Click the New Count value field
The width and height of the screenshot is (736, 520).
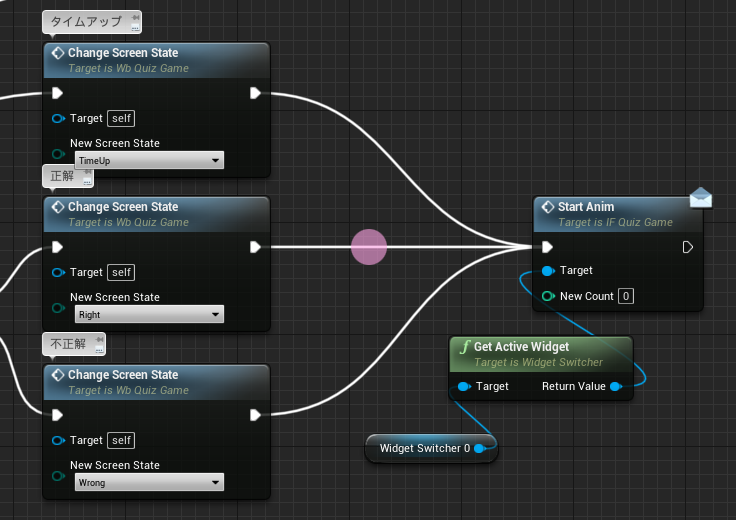(x=626, y=296)
